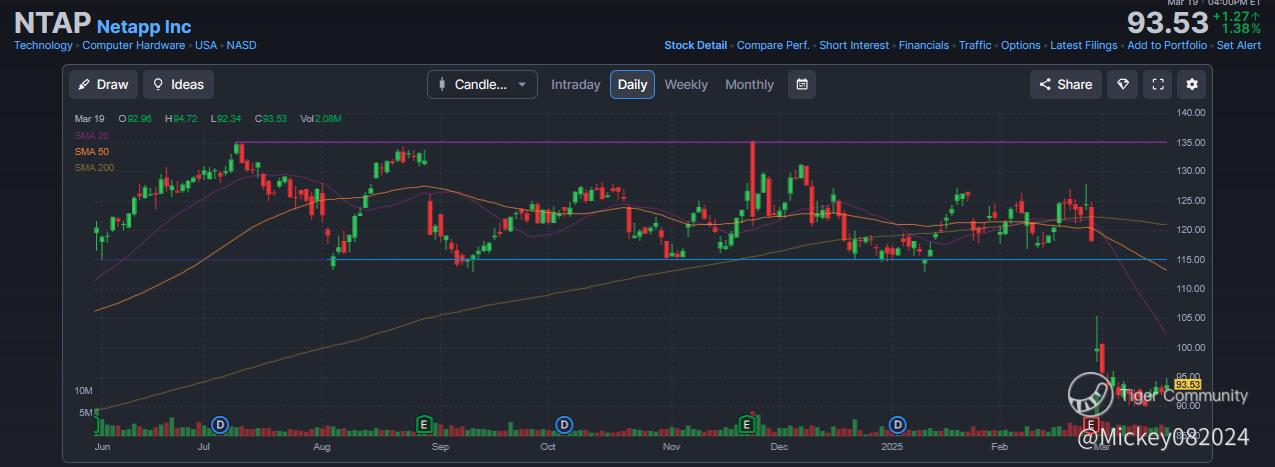Open the Financials link
The width and height of the screenshot is (1275, 467).
tap(924, 45)
